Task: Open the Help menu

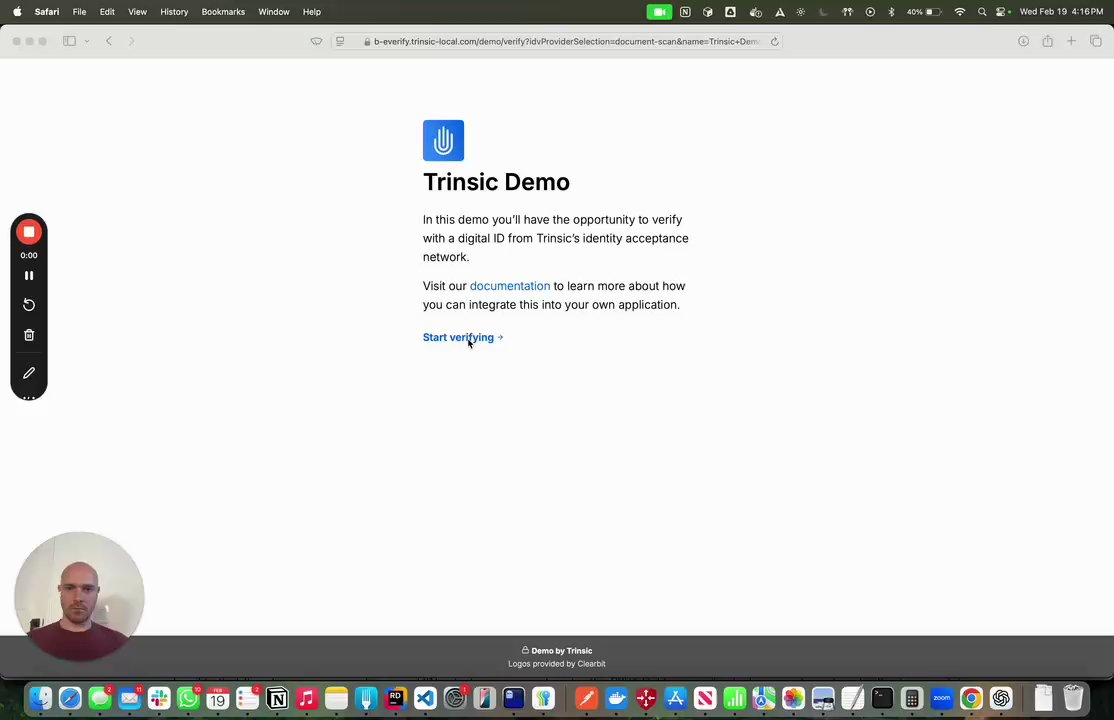Action: [x=312, y=11]
